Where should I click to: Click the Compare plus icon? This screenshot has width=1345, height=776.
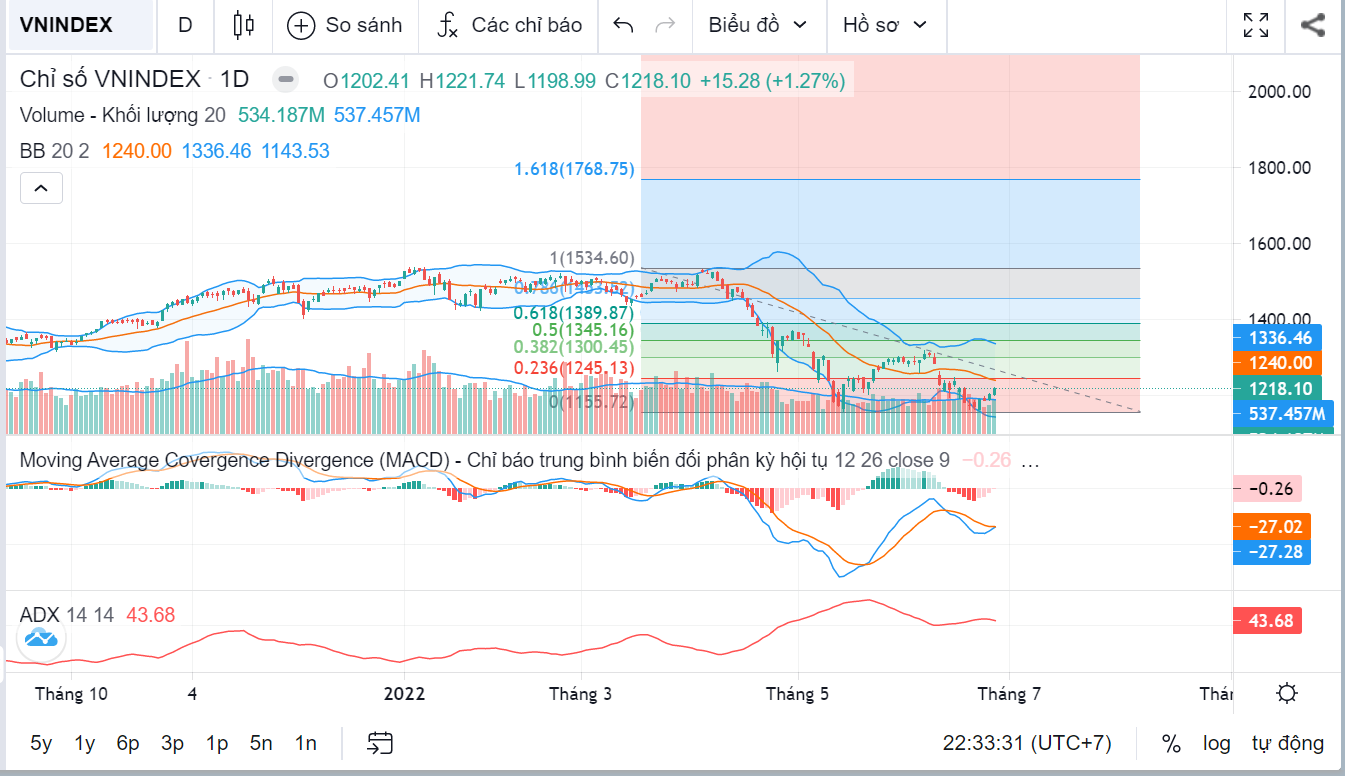(x=300, y=26)
